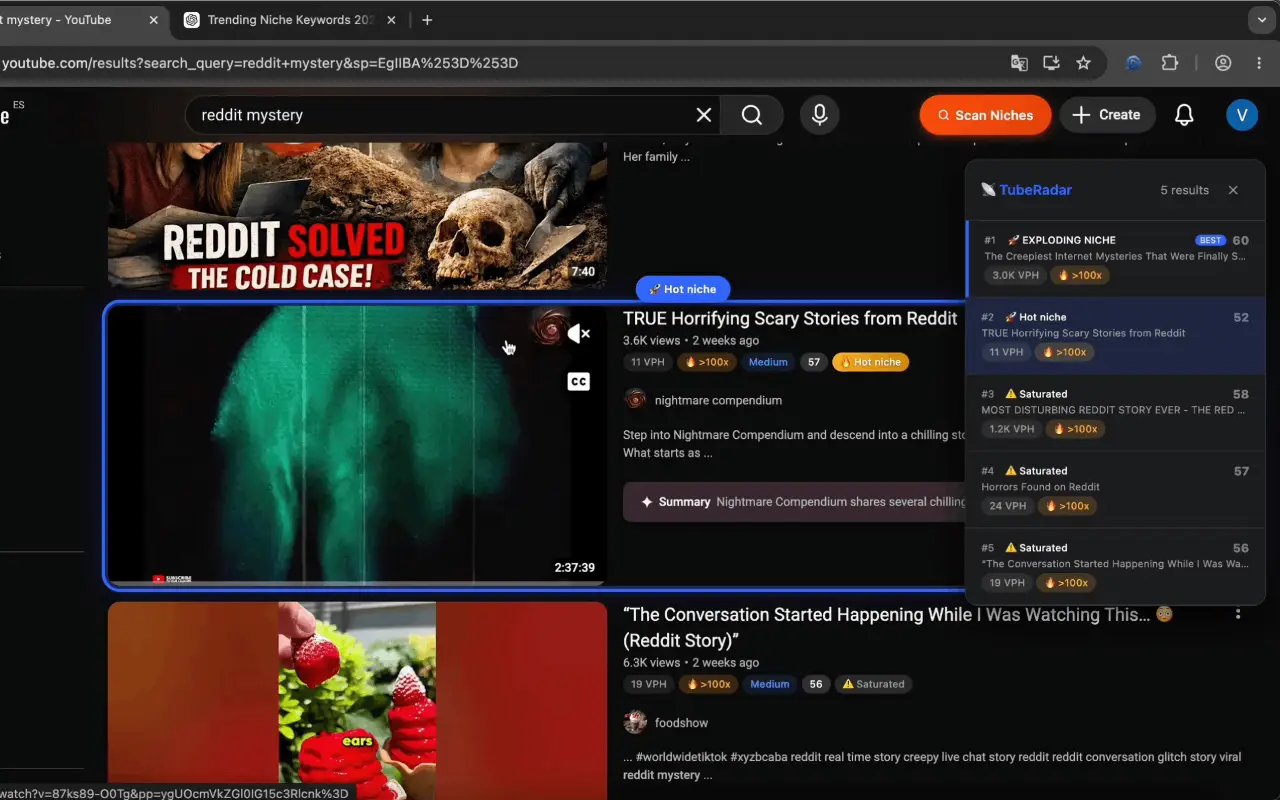
Task: Select TubeRadar result #4 Horrors Found on Reddit
Action: click(1115, 490)
